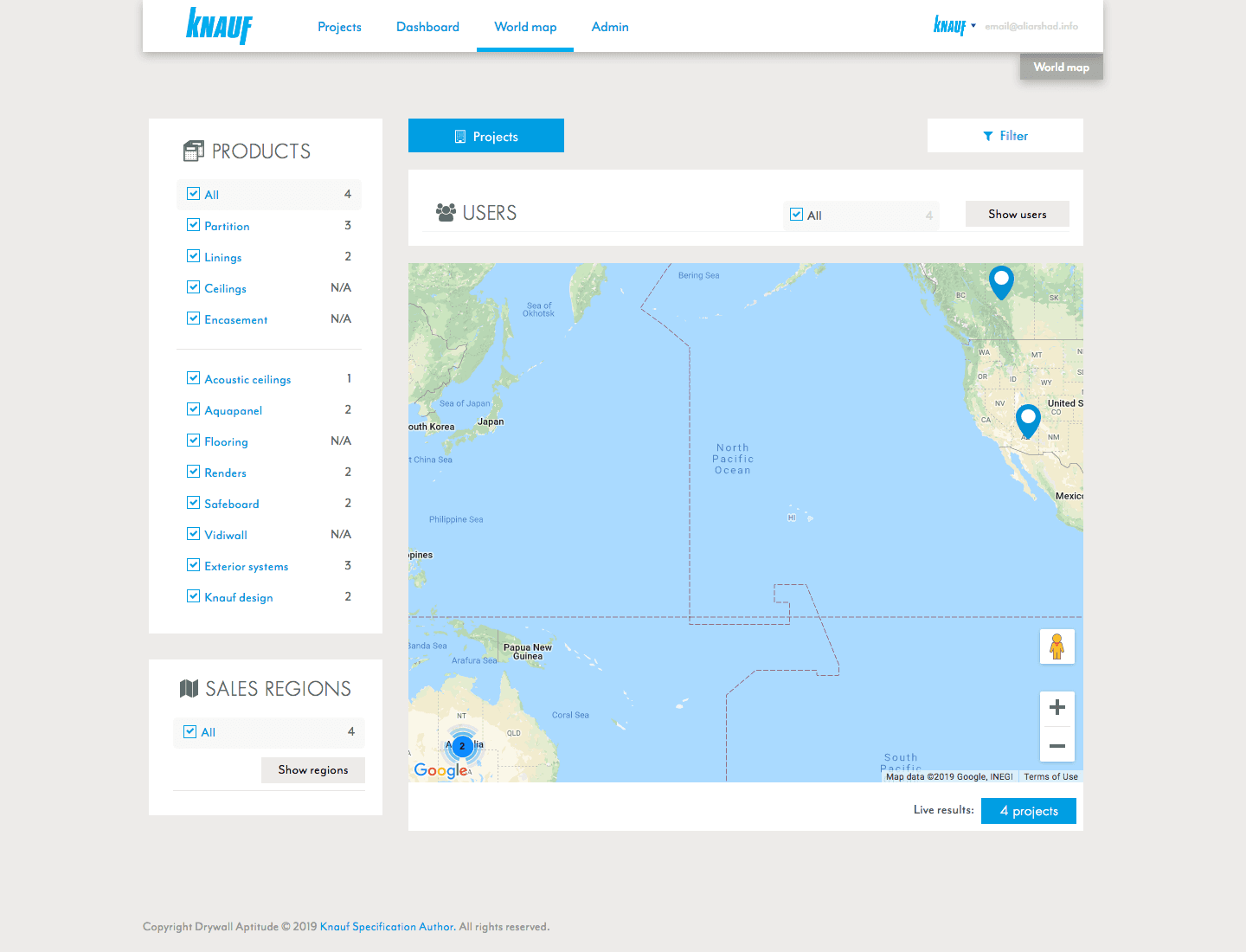This screenshot has width=1246, height=952.
Task: Click the Street View pegman icon
Action: click(1057, 646)
